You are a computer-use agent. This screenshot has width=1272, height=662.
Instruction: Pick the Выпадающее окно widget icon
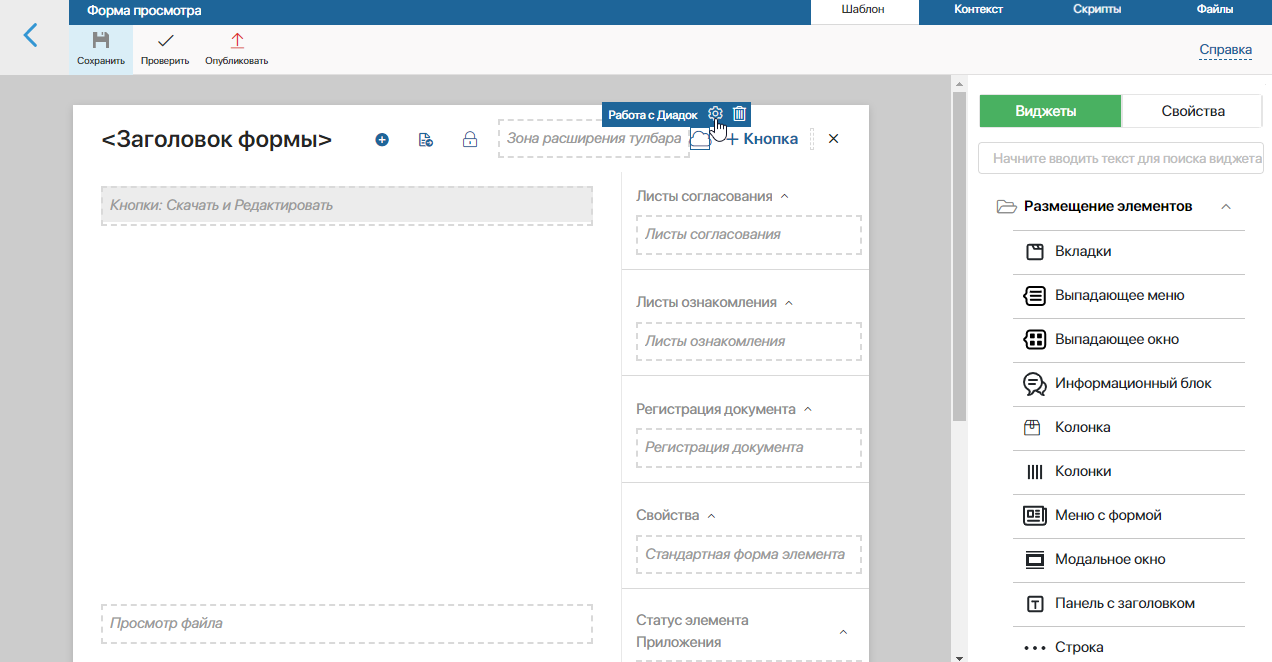pyautogui.click(x=1035, y=340)
